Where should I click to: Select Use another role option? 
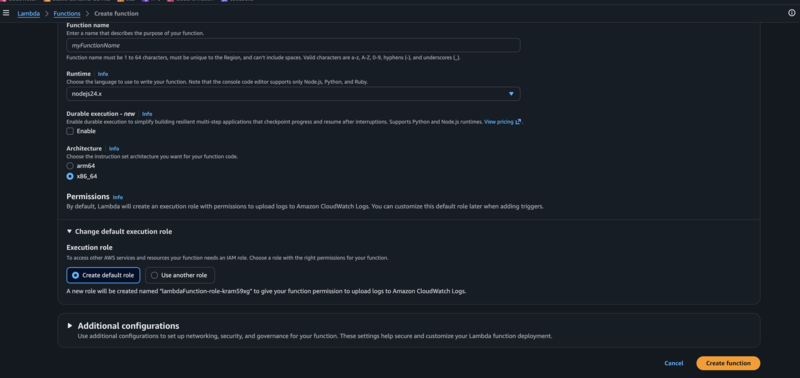pos(180,275)
